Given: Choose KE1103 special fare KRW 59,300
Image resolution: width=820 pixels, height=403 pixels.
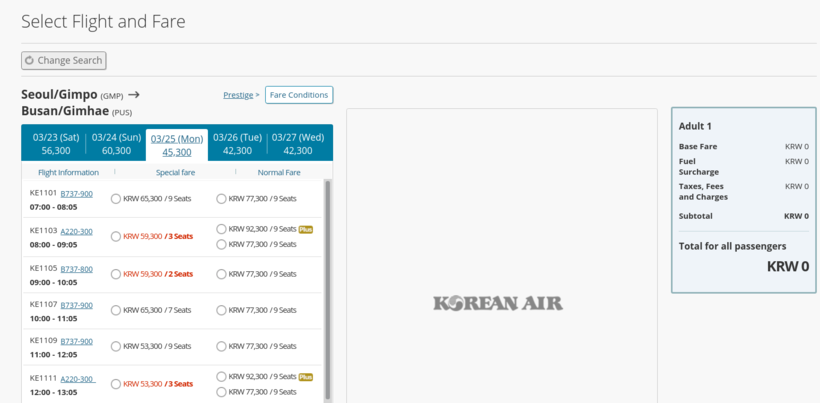Looking at the screenshot, I should coord(116,237).
